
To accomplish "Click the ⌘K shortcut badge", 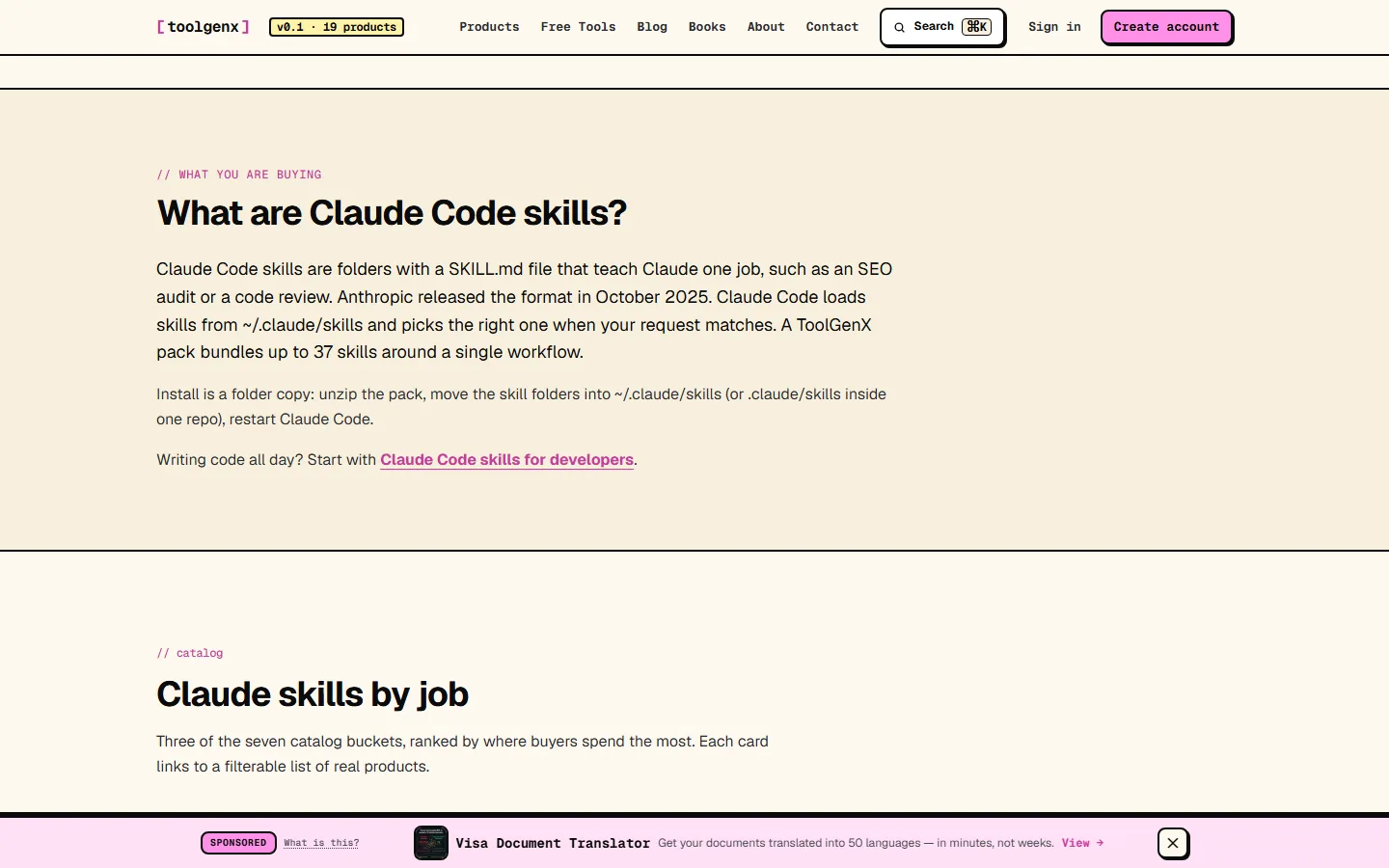I will point(976,27).
